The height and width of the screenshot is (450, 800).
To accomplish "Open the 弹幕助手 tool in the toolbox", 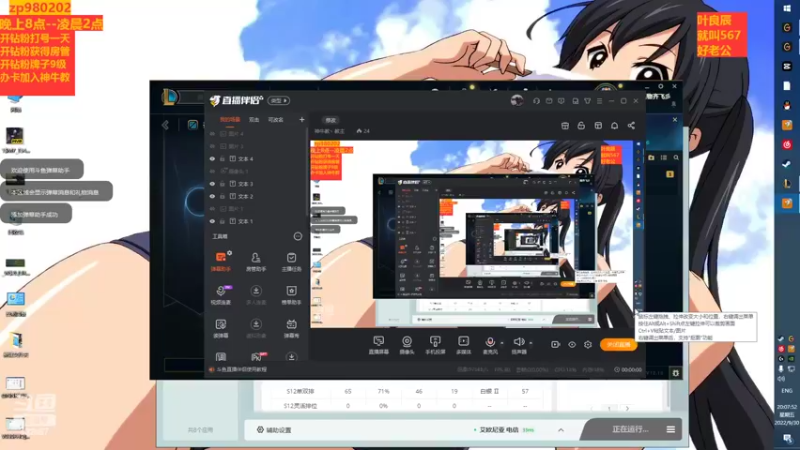I will 220,261.
